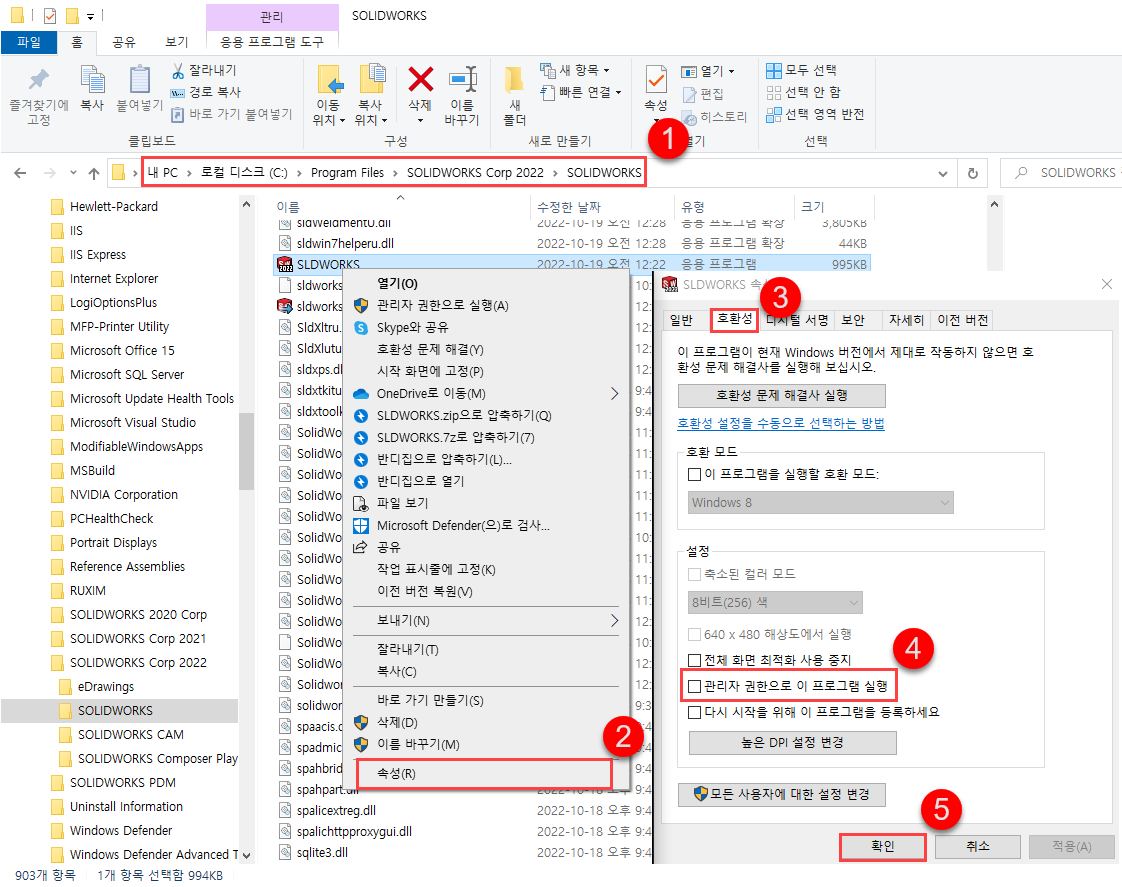Expand the OneDrive로 이동 submenu arrow
The image size is (1122, 887).
point(615,393)
